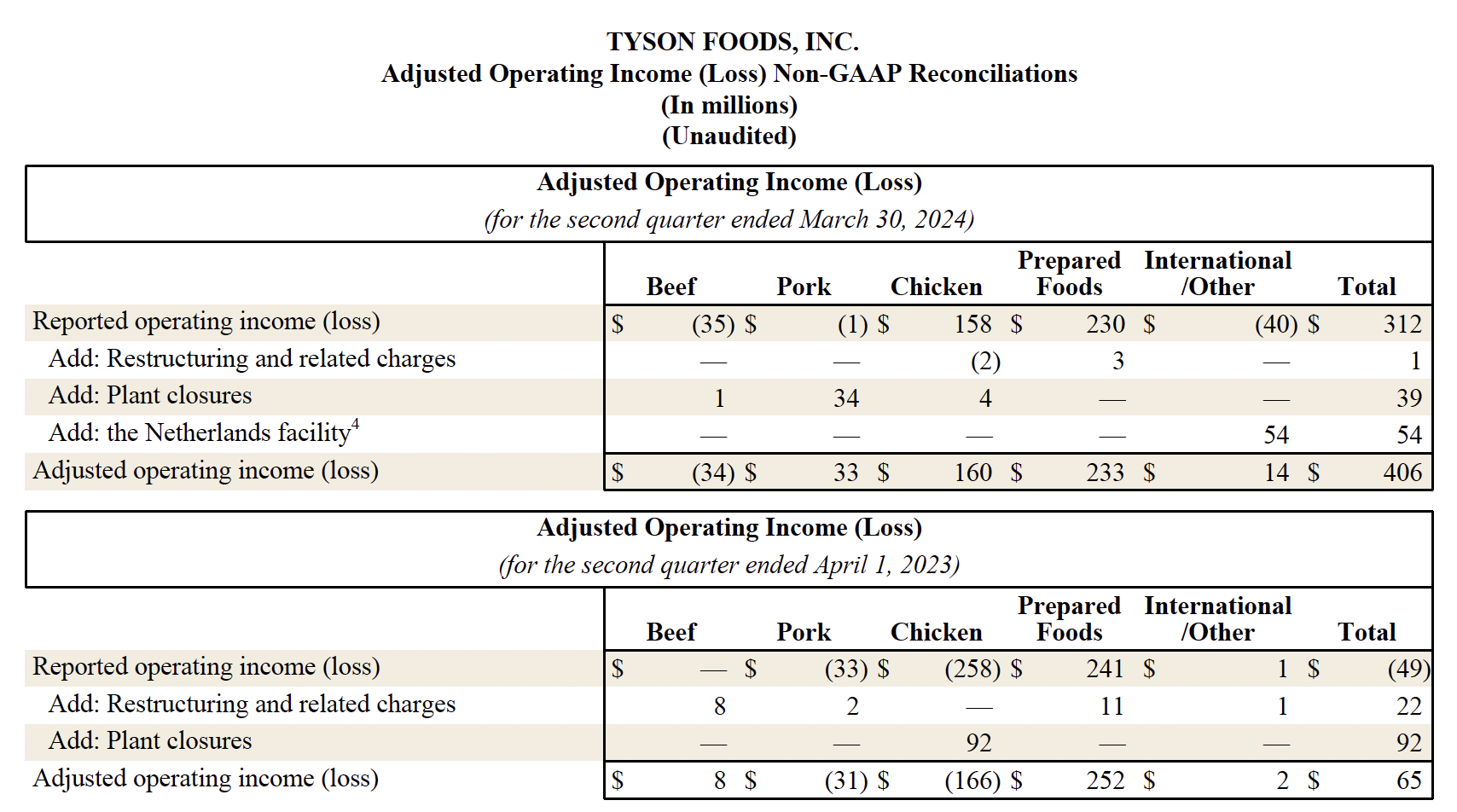Click the 2024 adjusted operating income total 406
This screenshot has width=1457, height=812.
(1402, 473)
